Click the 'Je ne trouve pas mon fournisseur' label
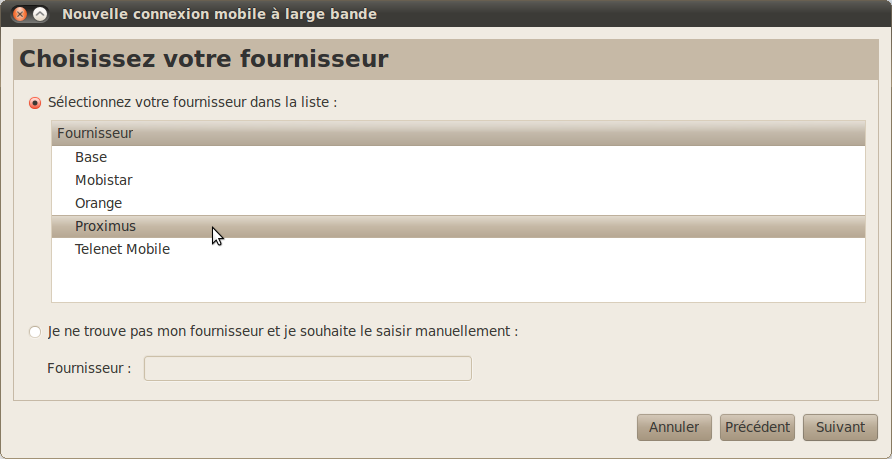The height and width of the screenshot is (459, 892). pyautogui.click(x=283, y=331)
